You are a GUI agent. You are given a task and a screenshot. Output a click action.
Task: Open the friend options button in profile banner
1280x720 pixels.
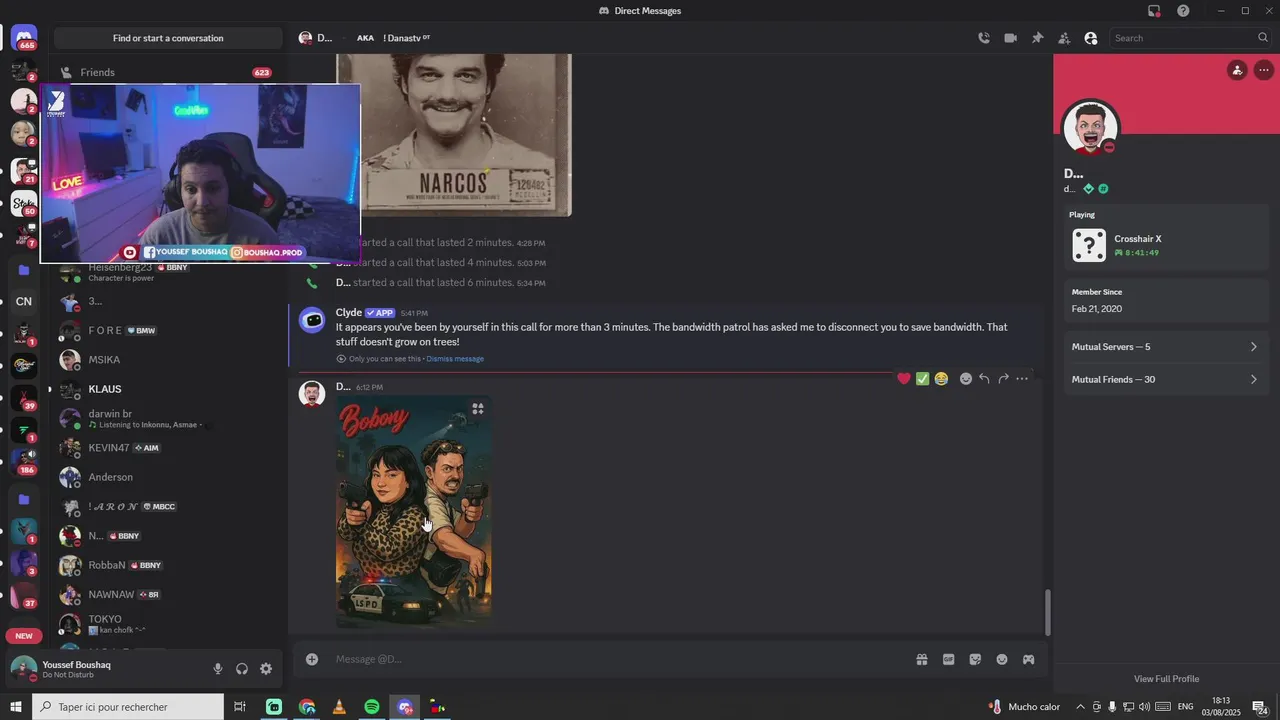[1237, 70]
